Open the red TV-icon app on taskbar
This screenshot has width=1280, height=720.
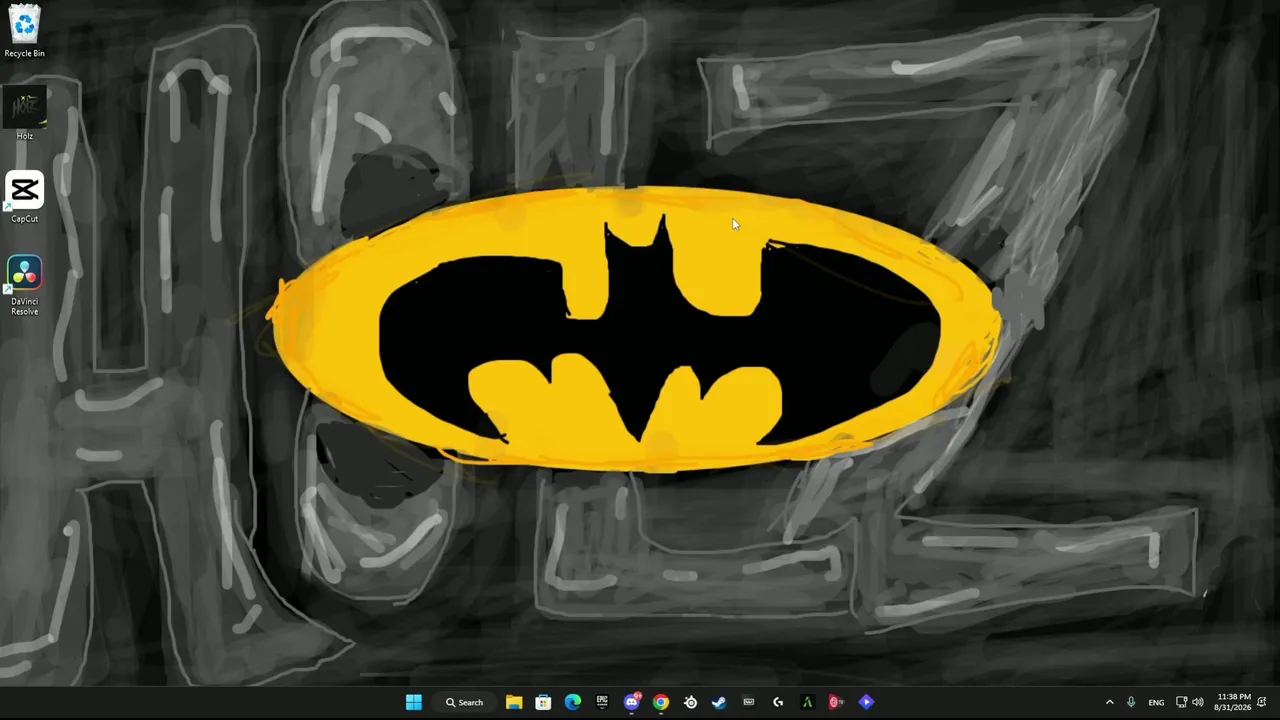(x=837, y=702)
